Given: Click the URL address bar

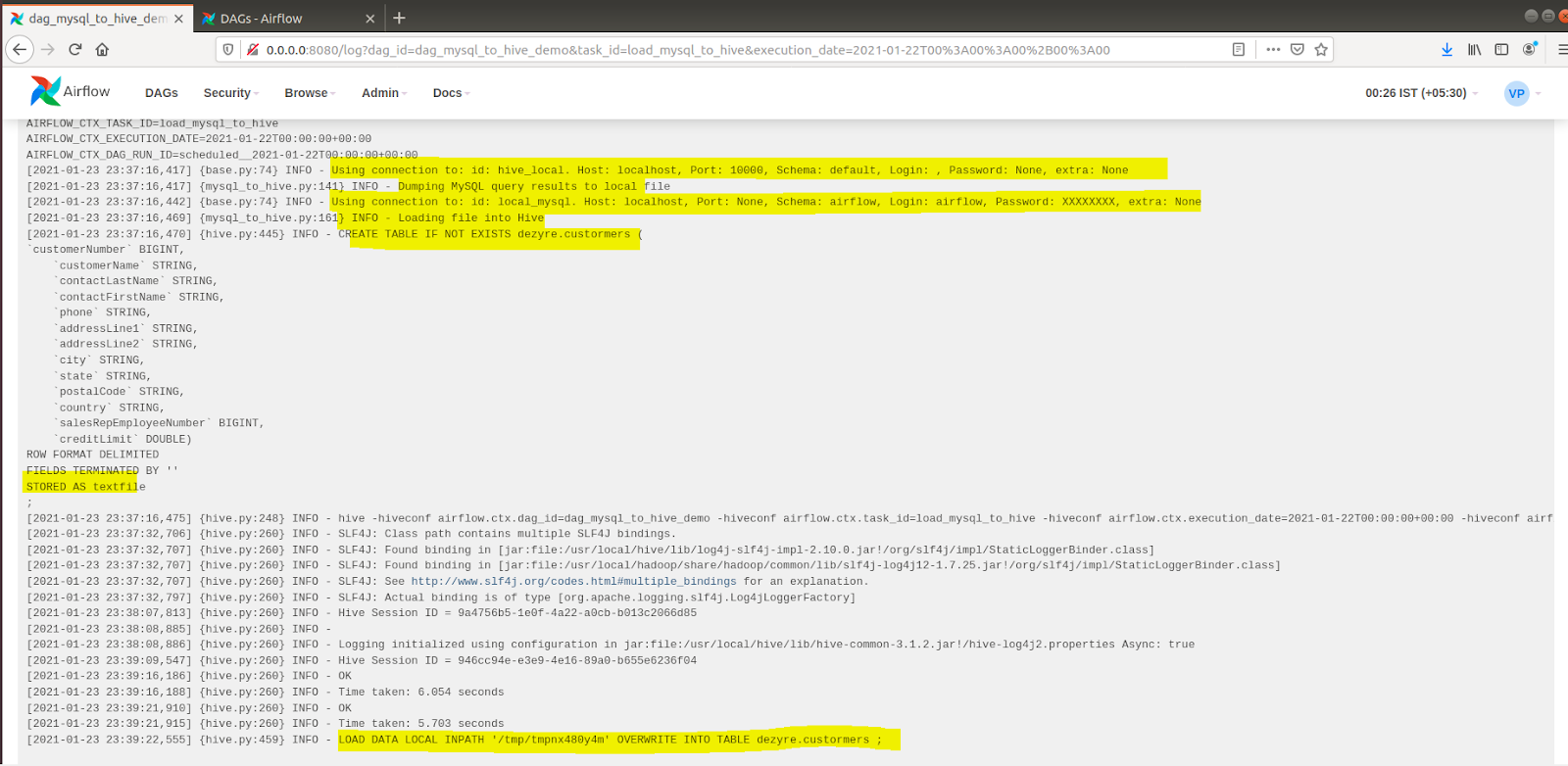Looking at the screenshot, I should coord(686,50).
